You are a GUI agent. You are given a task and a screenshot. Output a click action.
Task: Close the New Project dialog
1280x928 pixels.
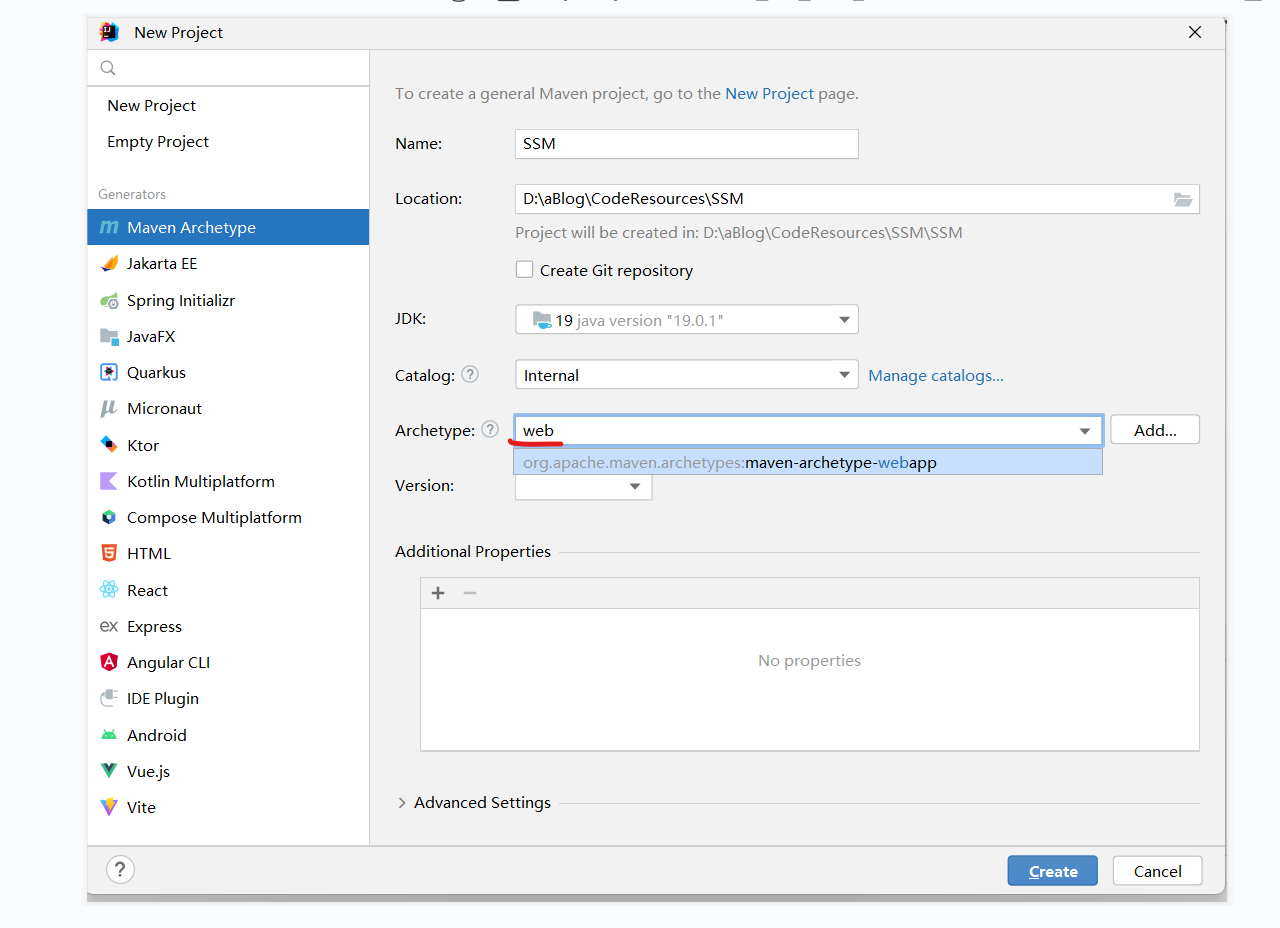pos(1195,32)
